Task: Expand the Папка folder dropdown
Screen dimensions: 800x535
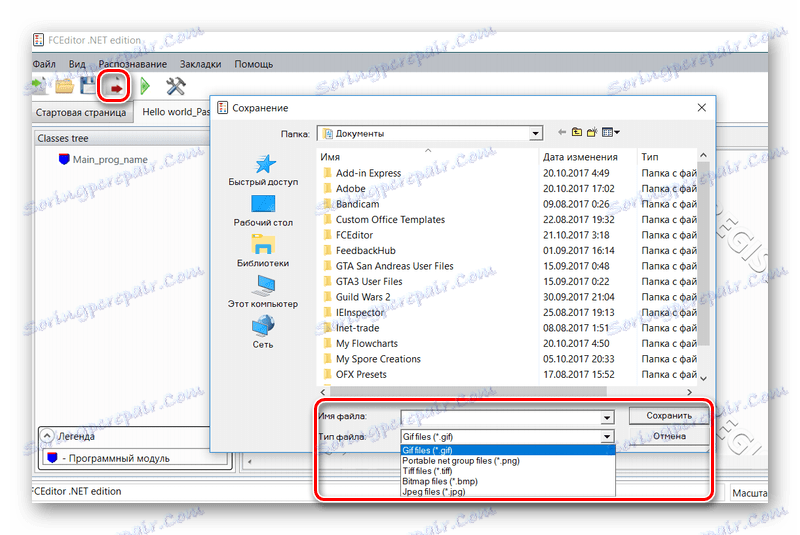Action: 535,134
